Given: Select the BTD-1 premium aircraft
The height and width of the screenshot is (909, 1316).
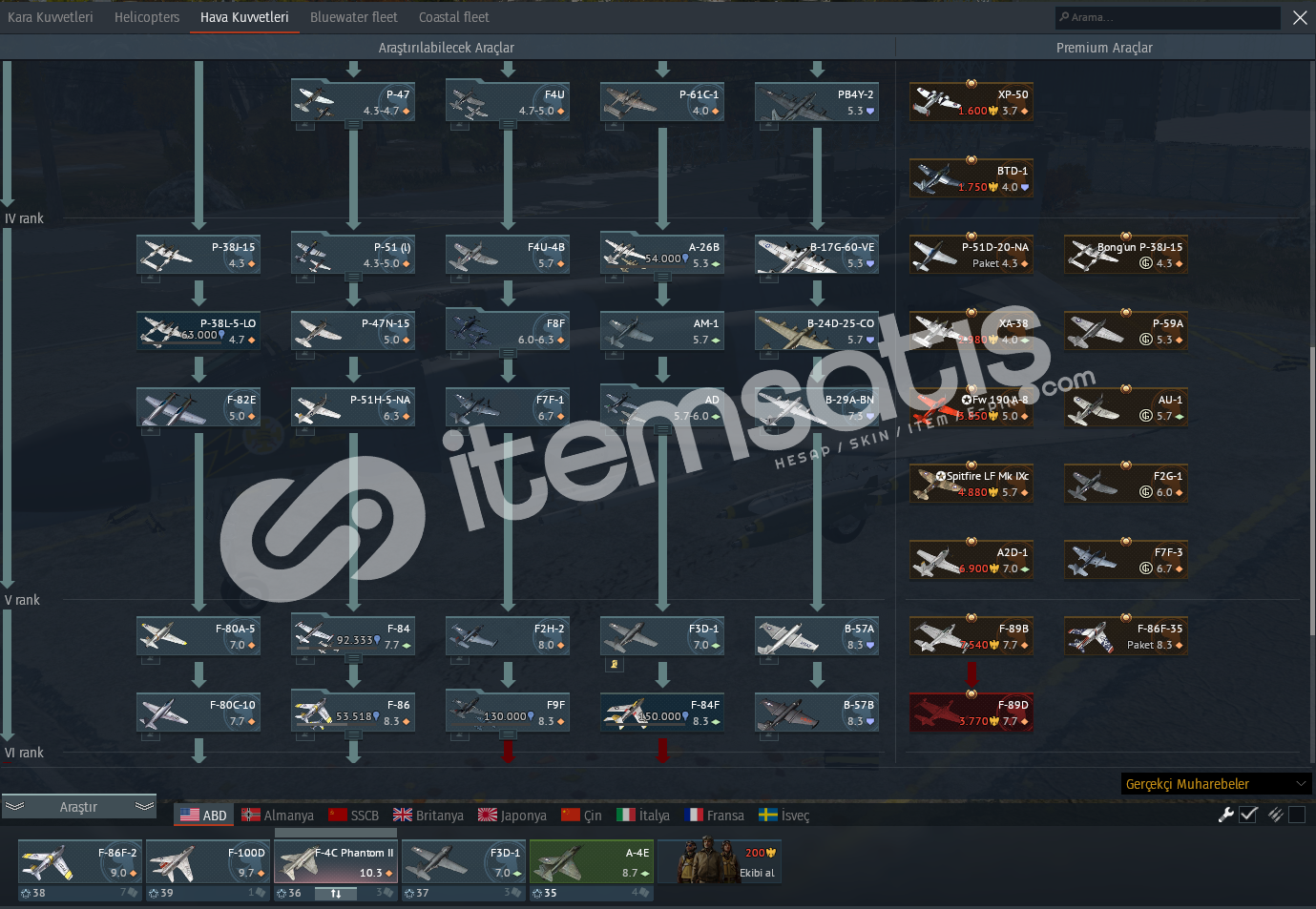Looking at the screenshot, I should pos(971,178).
